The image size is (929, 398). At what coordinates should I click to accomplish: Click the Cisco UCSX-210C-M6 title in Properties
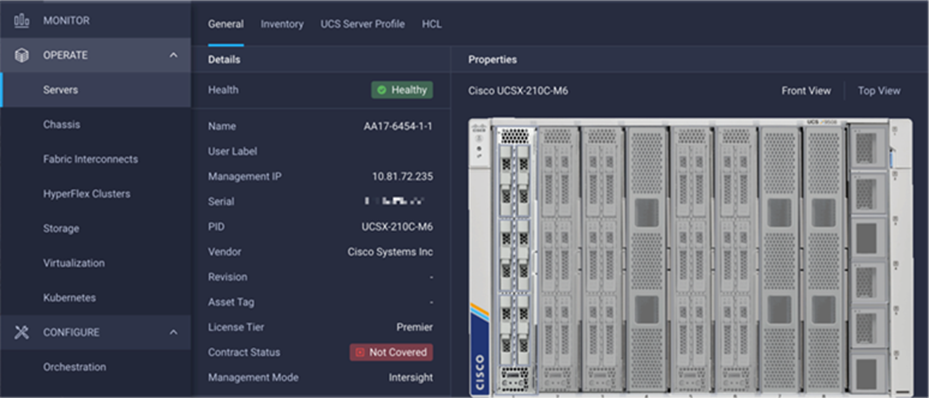click(x=518, y=91)
